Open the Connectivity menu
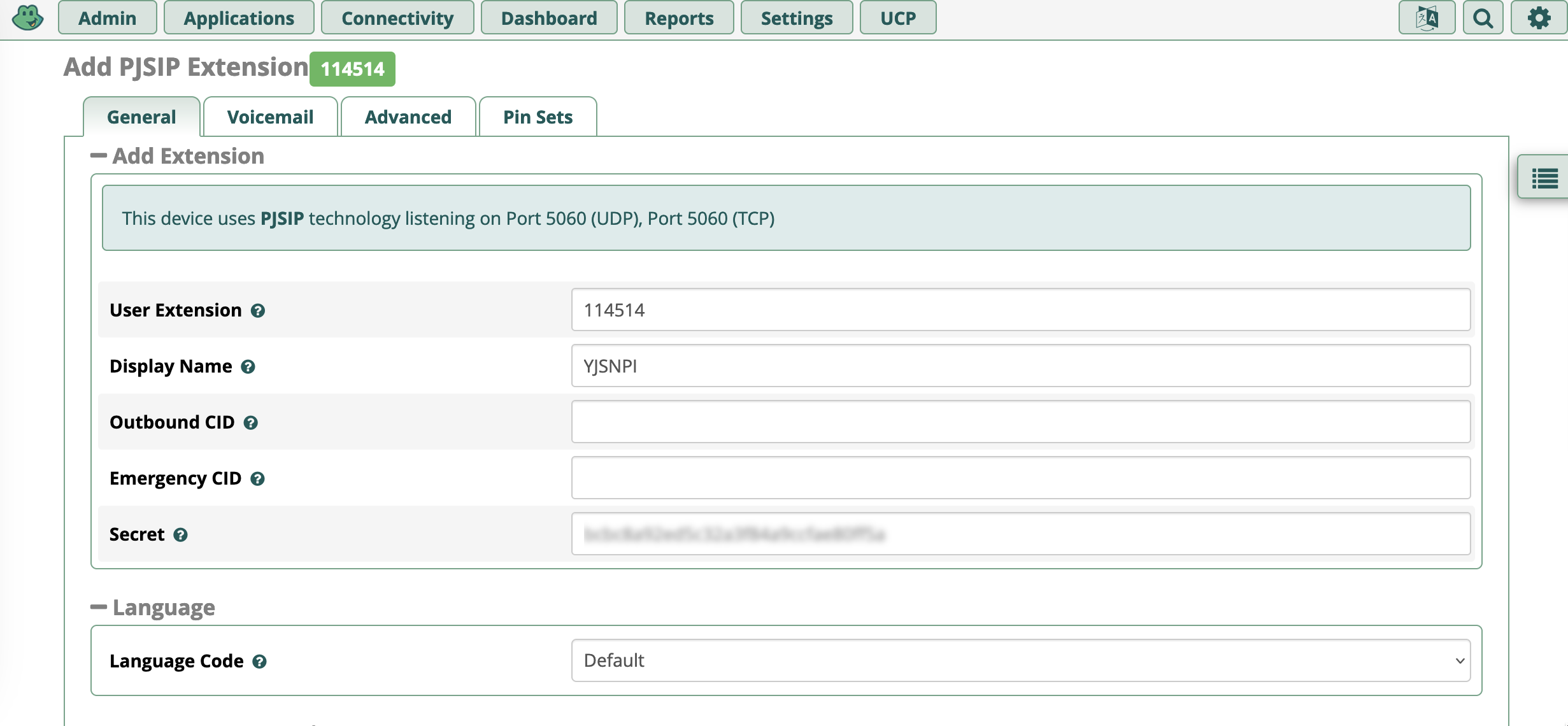Viewport: 1568px width, 726px height. 397,17
